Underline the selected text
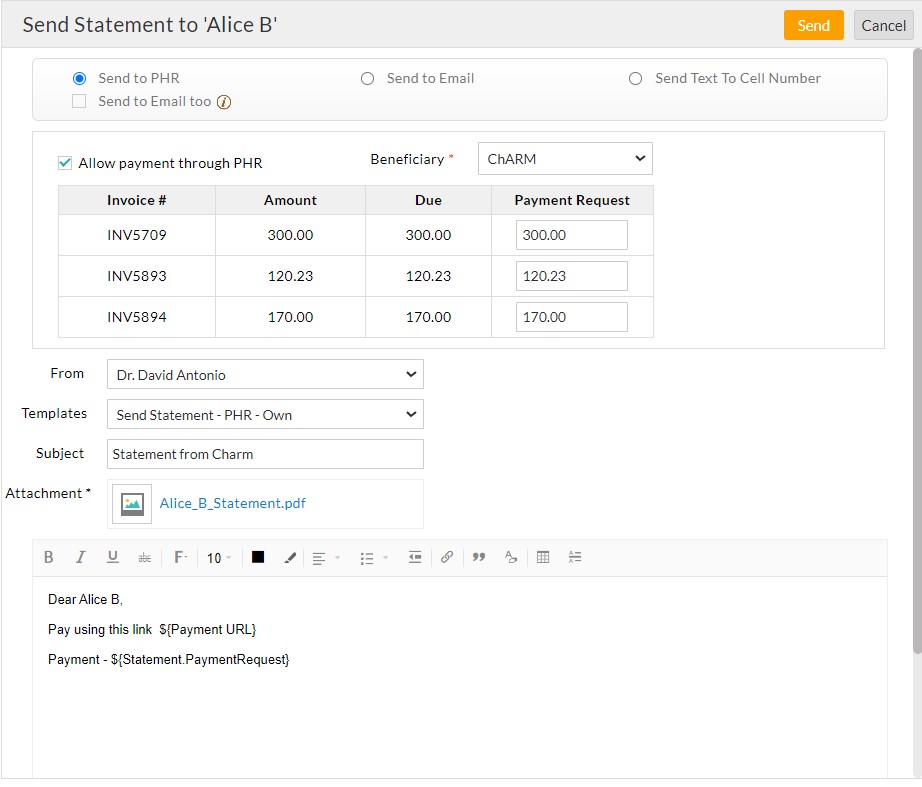 click(112, 558)
